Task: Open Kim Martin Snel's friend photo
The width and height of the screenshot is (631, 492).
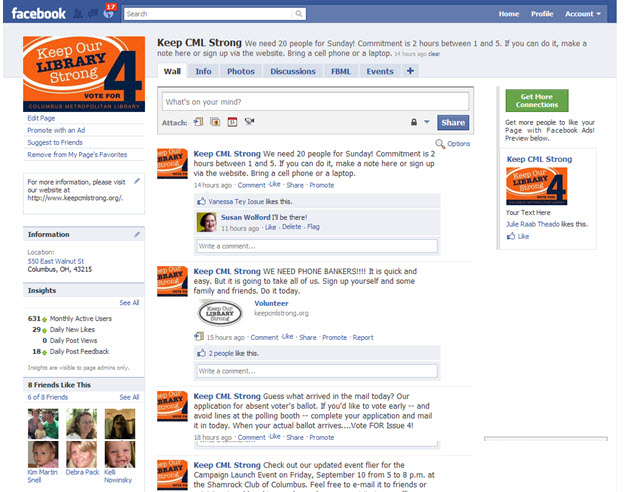Action: 43,454
